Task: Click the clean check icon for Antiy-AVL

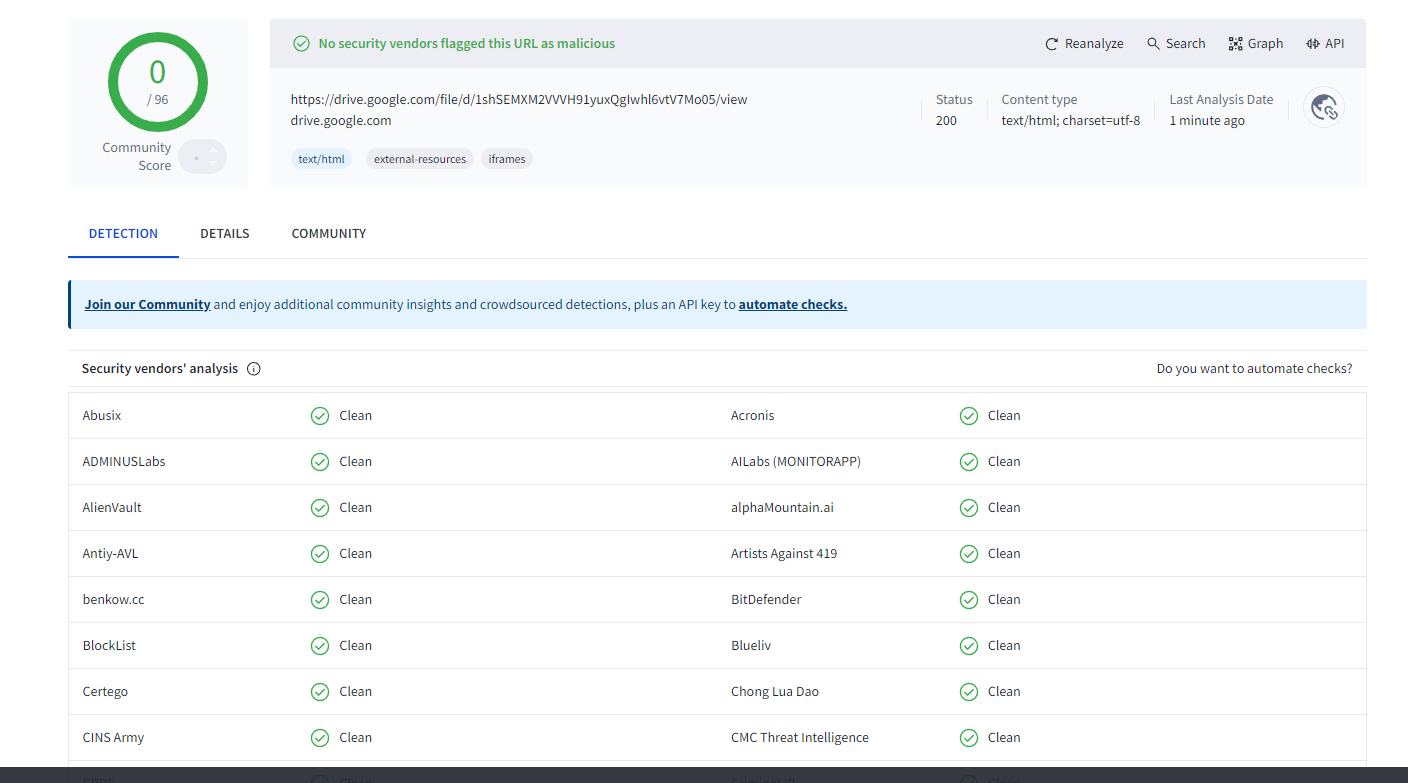Action: pyautogui.click(x=320, y=554)
